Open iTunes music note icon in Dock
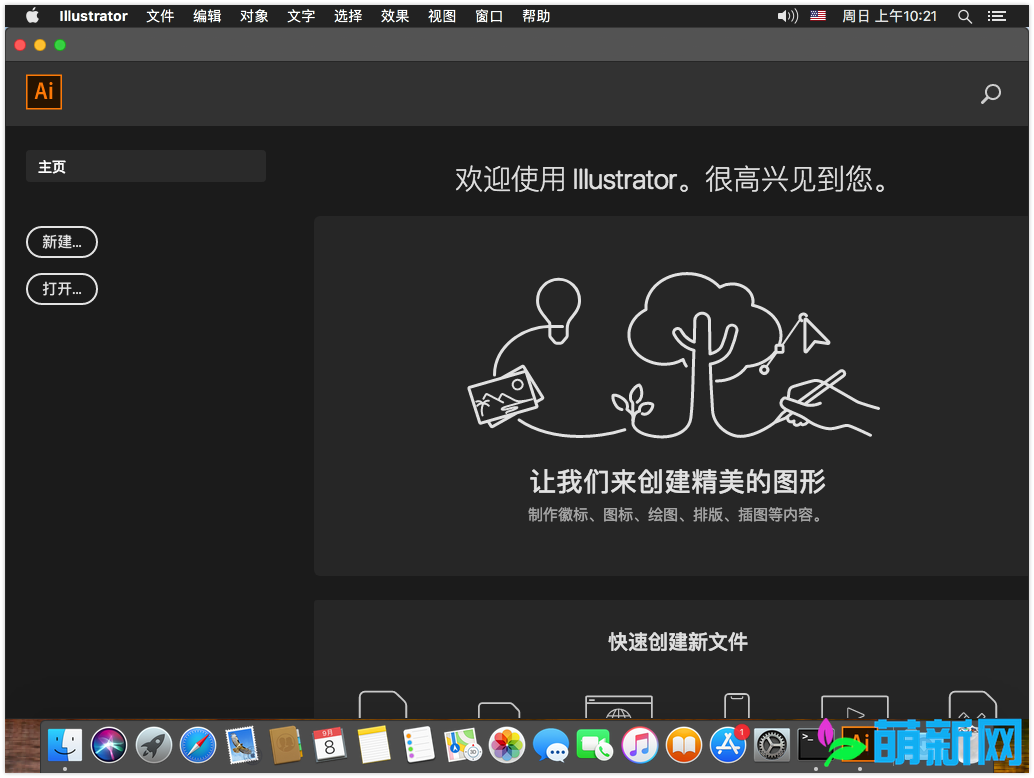Image resolution: width=1034 pixels, height=778 pixels. pyautogui.click(x=640, y=746)
